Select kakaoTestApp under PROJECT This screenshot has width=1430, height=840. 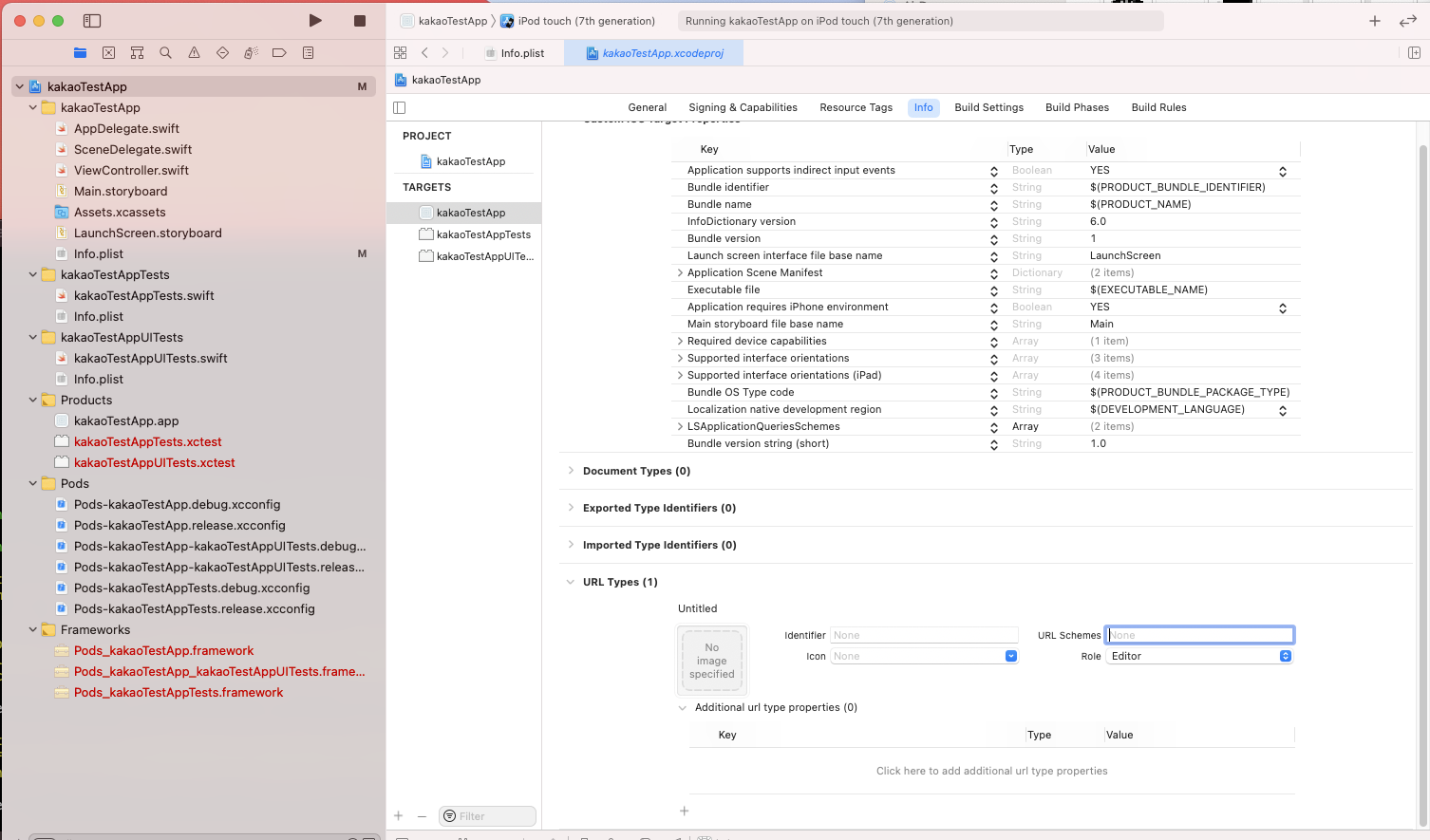pyautogui.click(x=463, y=161)
